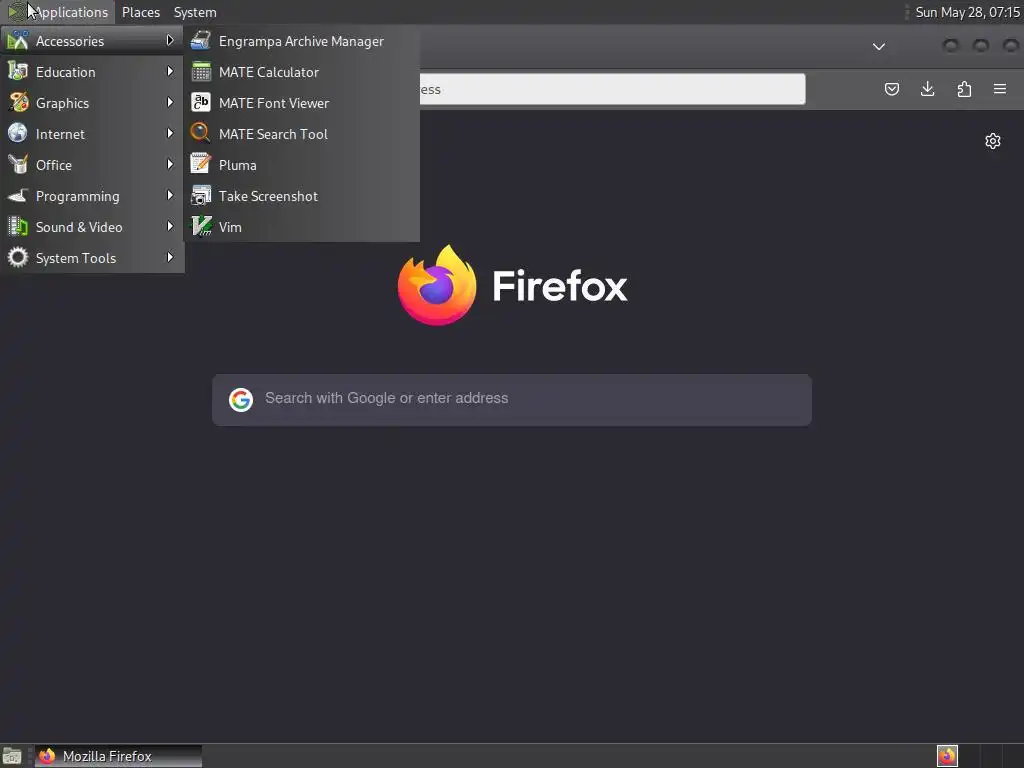The image size is (1024, 768).
Task: Launch Vim from its icon
Action: tap(200, 227)
